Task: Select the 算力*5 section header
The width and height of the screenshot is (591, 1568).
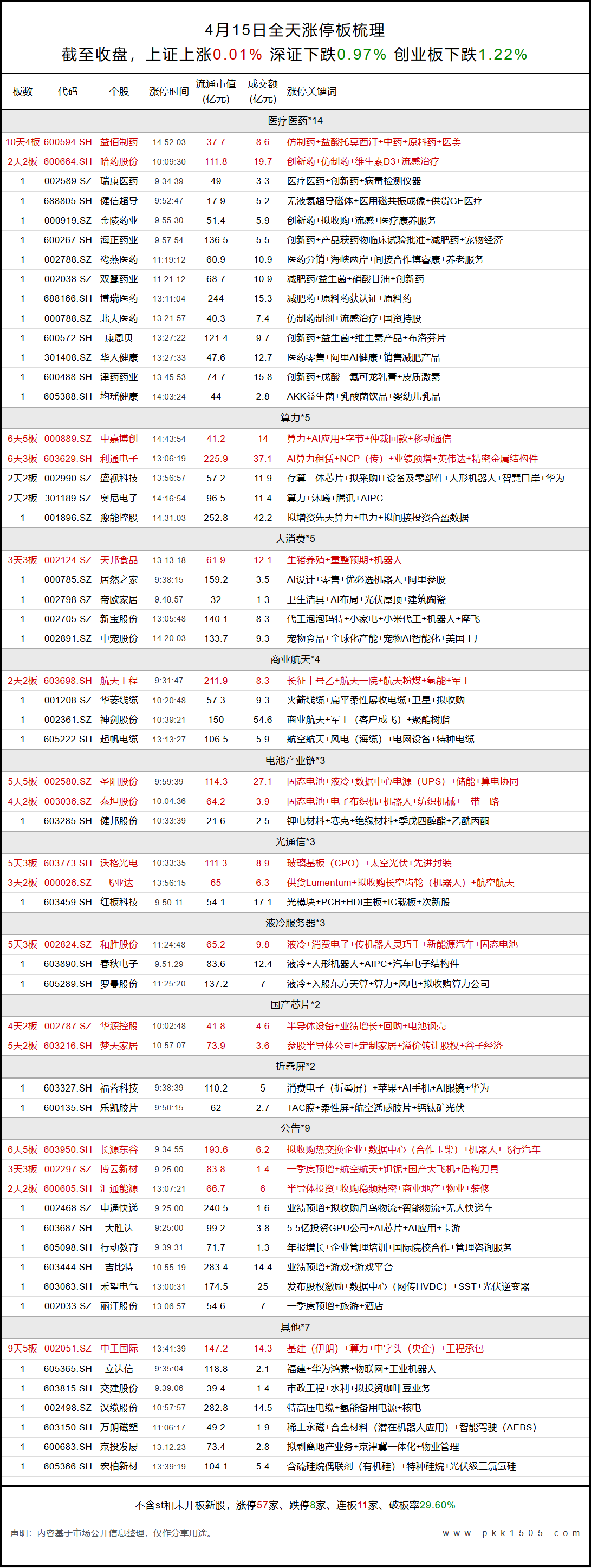Action: [x=295, y=417]
